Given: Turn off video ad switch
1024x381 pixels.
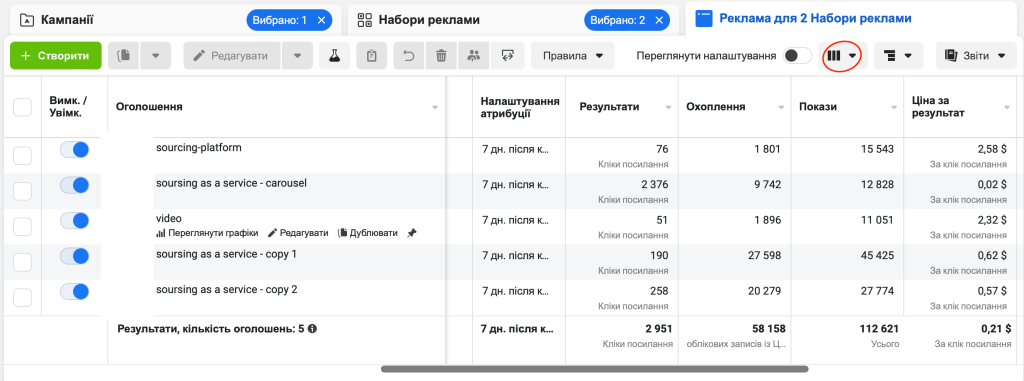Looking at the screenshot, I should (x=74, y=221).
